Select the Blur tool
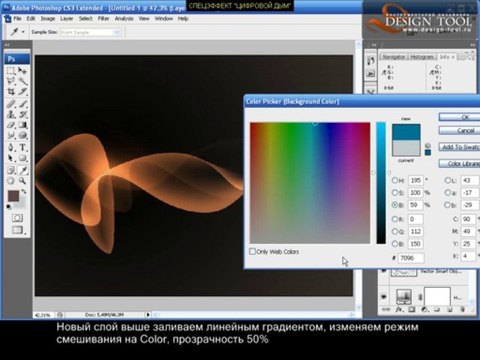The height and width of the screenshot is (360, 480). coord(11,135)
